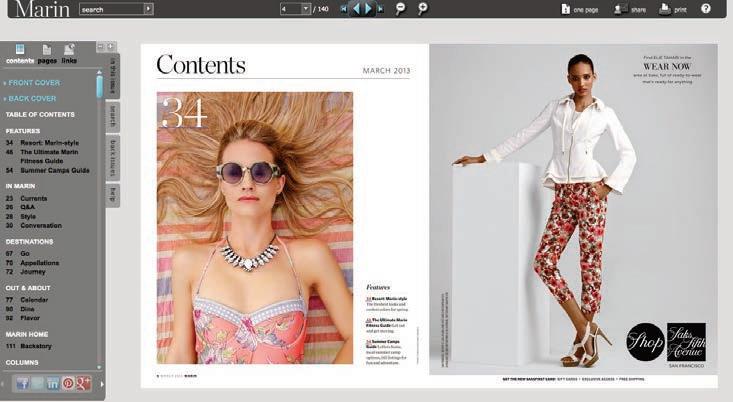This screenshot has width=733, height=402.
Task: Switch to one page view
Action: click(580, 9)
